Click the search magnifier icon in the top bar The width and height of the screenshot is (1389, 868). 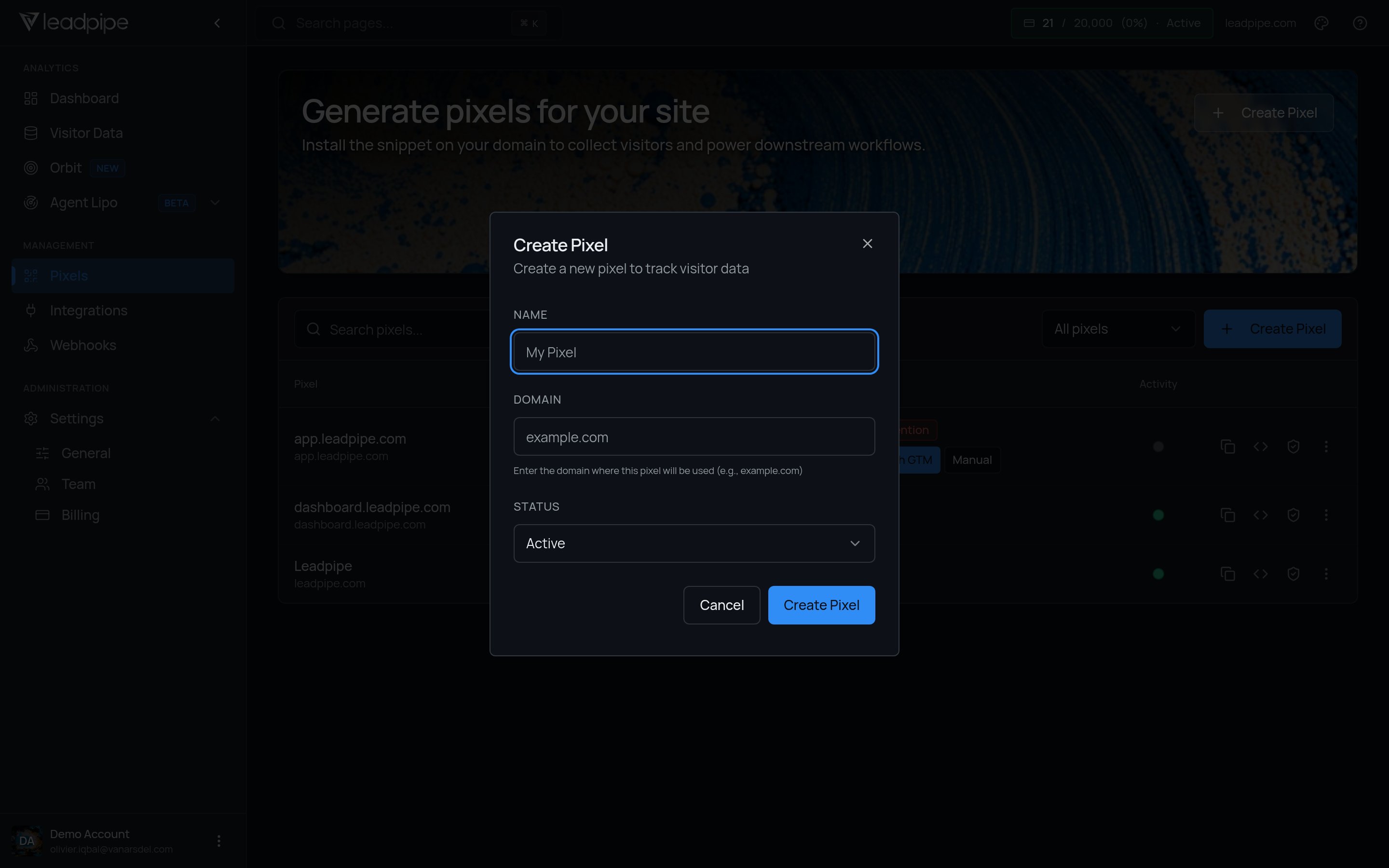279,24
